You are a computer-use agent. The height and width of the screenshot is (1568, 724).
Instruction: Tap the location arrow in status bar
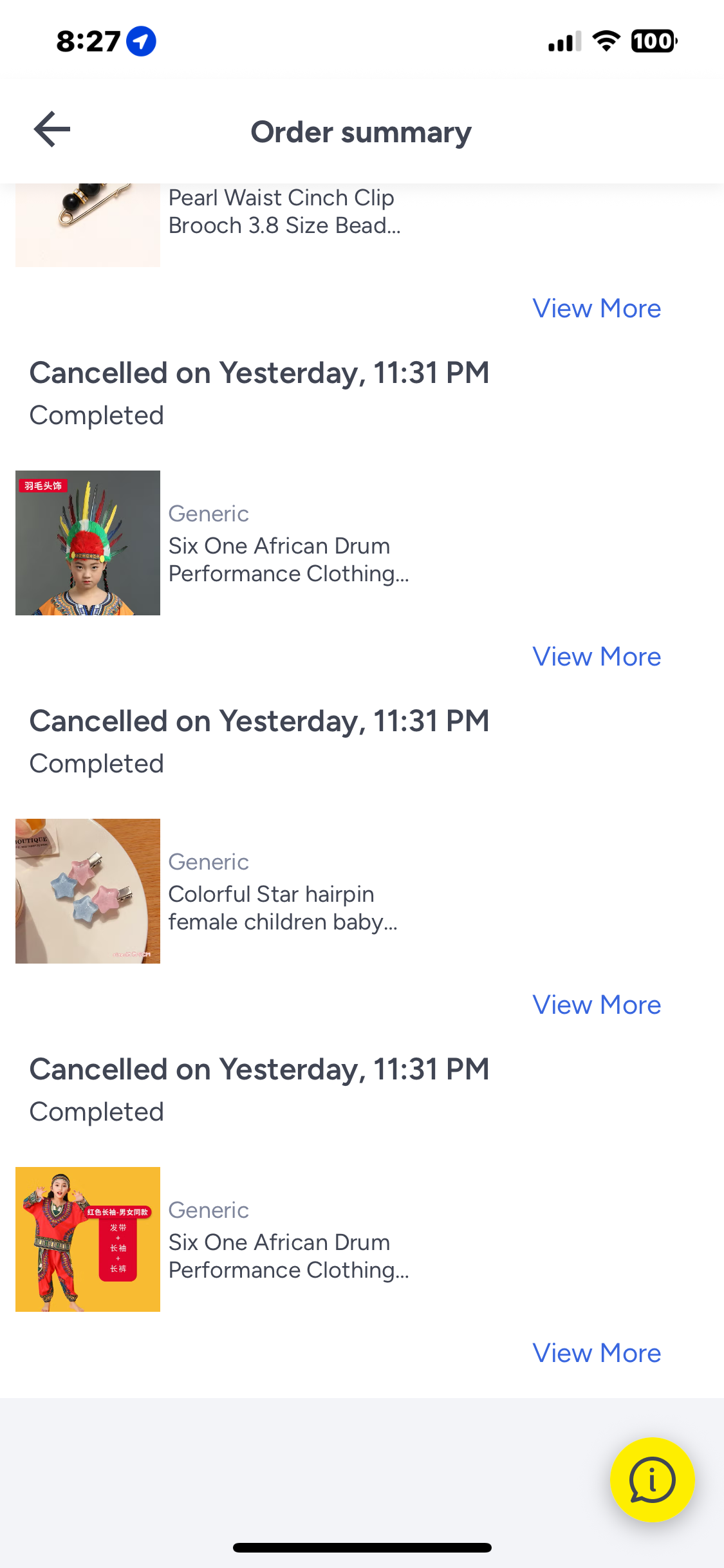point(141,41)
